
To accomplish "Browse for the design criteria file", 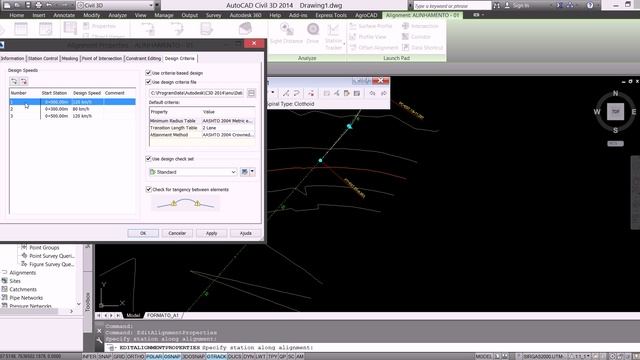I will click(251, 93).
